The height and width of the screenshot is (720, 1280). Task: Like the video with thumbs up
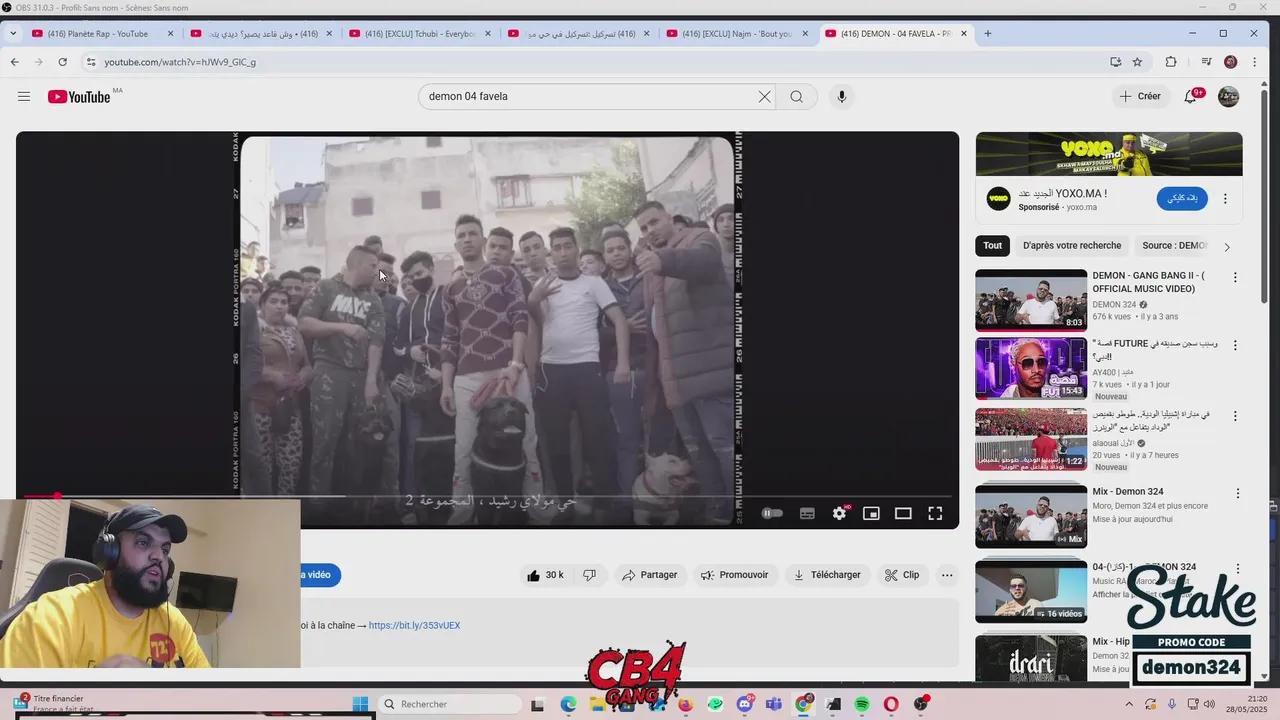(x=545, y=575)
